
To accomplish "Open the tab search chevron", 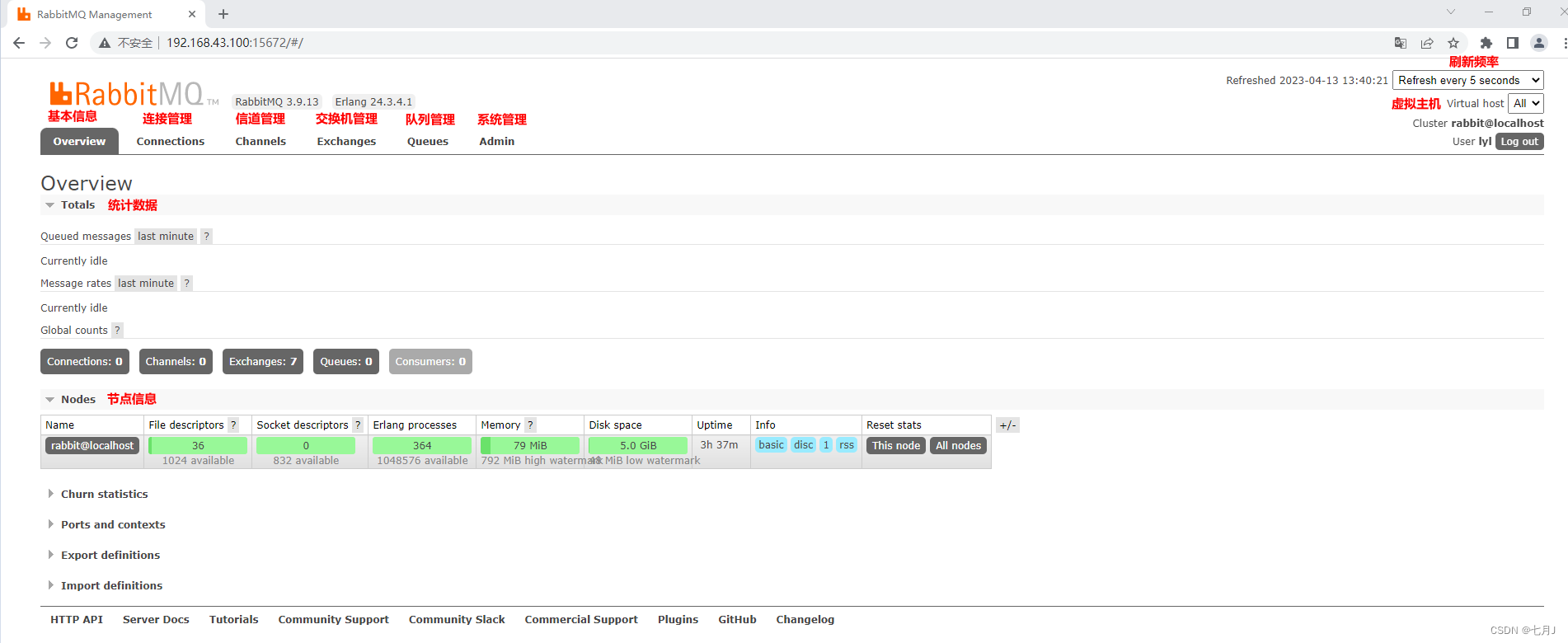I will coord(1451,12).
